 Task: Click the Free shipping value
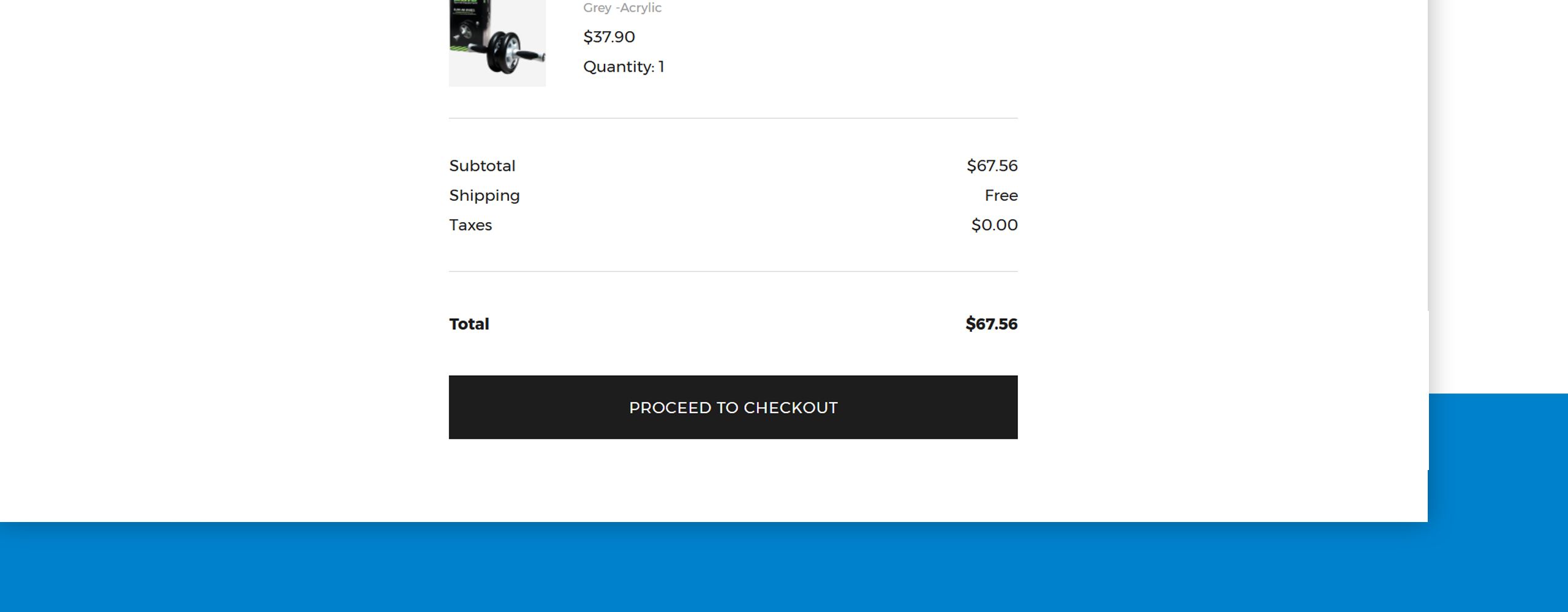pyautogui.click(x=1001, y=195)
